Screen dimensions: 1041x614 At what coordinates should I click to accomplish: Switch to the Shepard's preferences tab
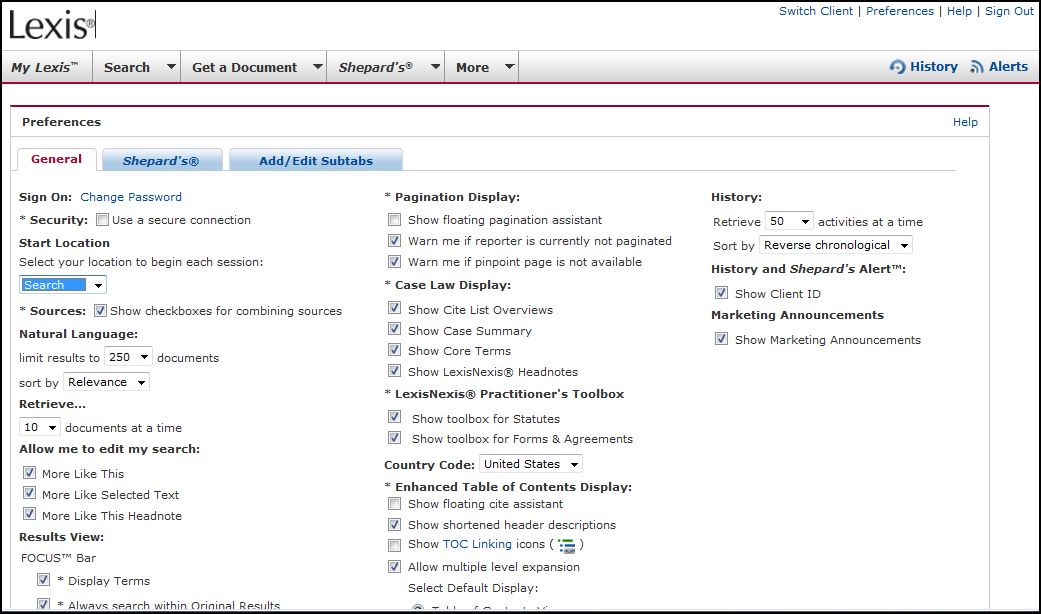pyautogui.click(x=161, y=161)
